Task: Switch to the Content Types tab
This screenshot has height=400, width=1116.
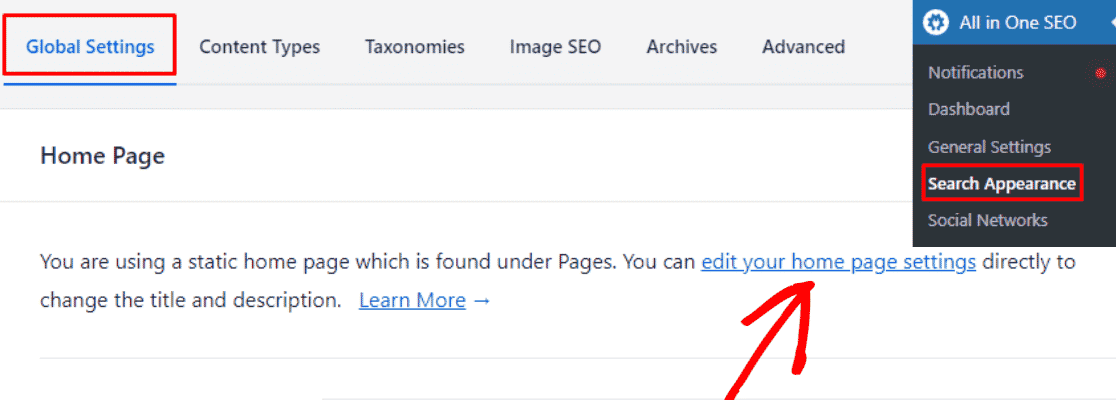Action: click(x=259, y=47)
